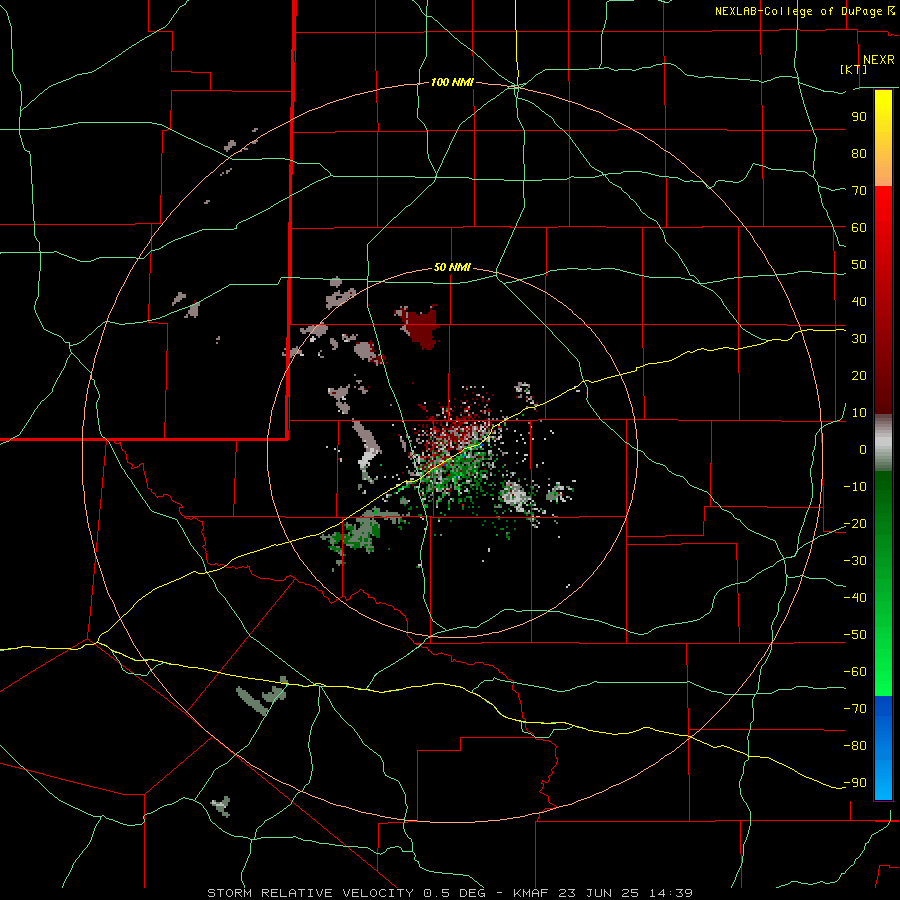The image size is (900, 900).
Task: Click the -40 scale value
Action: pos(855,598)
